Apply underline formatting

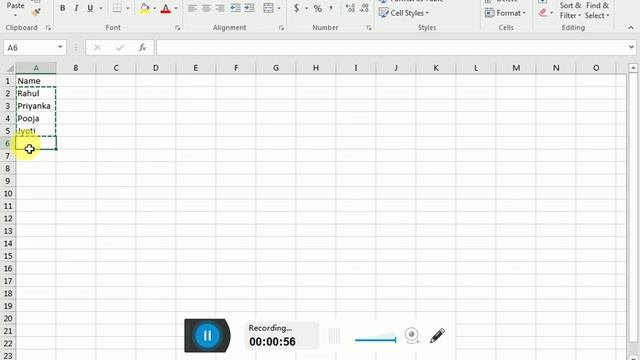pyautogui.click(x=90, y=8)
